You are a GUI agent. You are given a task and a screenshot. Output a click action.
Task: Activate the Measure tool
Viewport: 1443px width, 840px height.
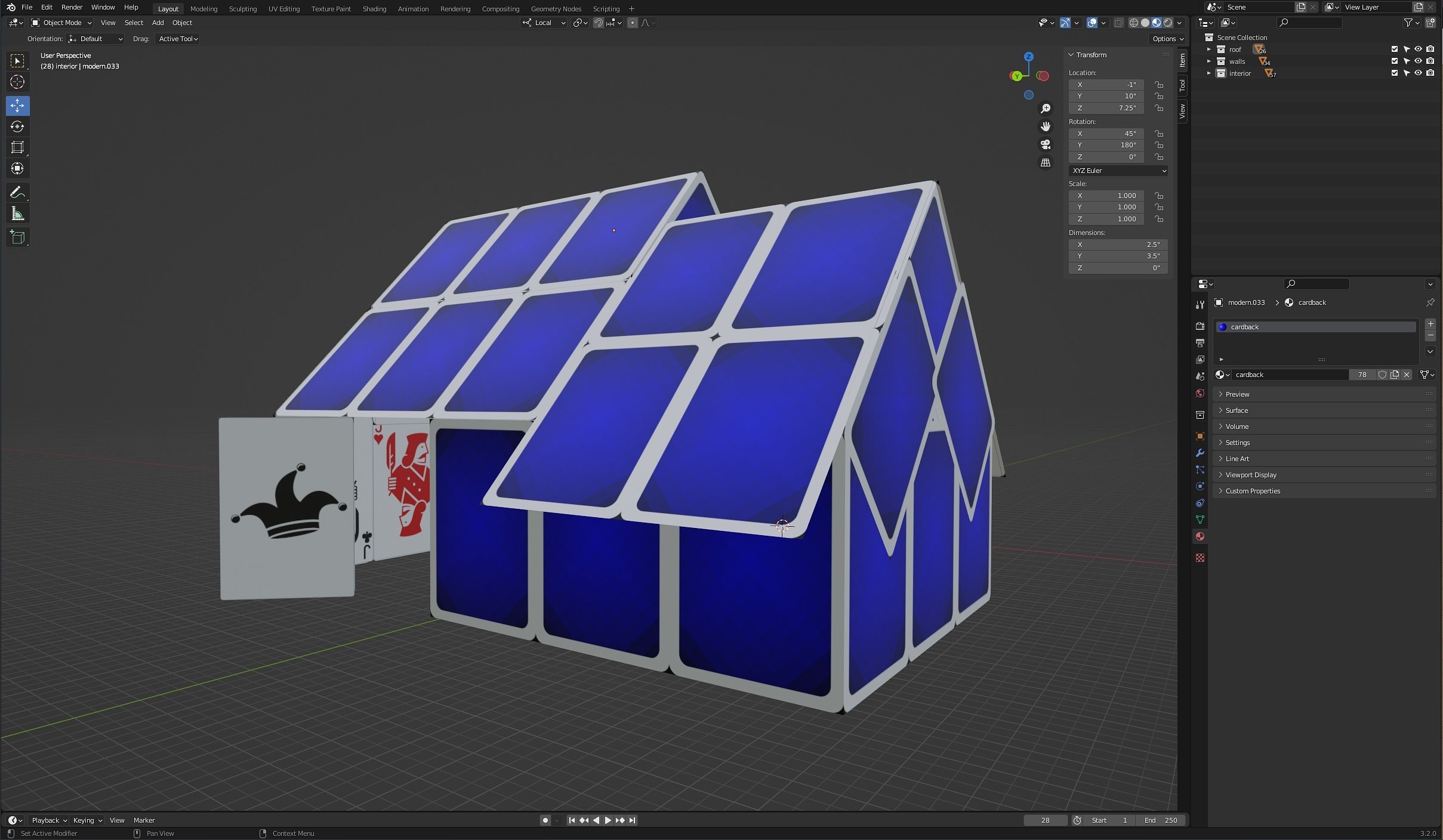tap(17, 213)
